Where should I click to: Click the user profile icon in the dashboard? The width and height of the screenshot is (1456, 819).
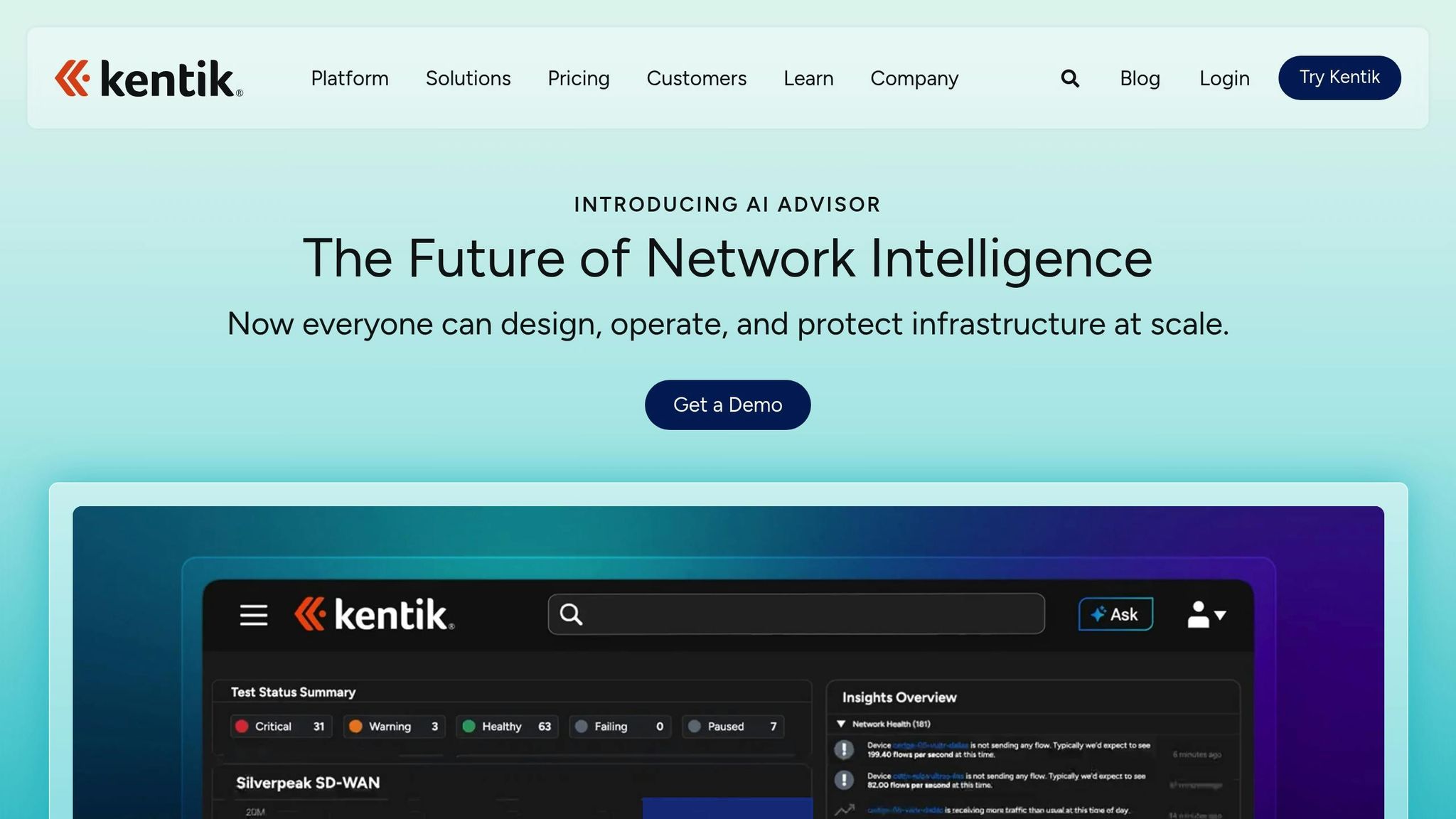[x=1199, y=614]
